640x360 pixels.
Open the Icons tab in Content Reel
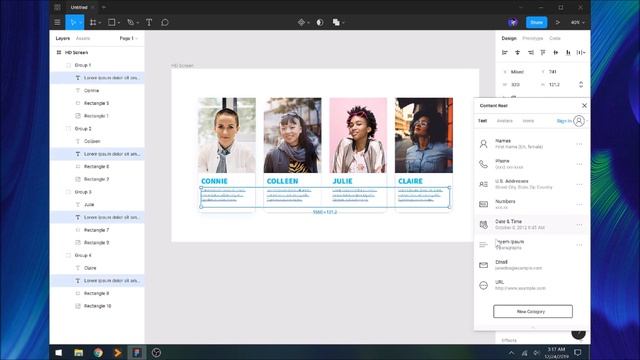[x=528, y=121]
